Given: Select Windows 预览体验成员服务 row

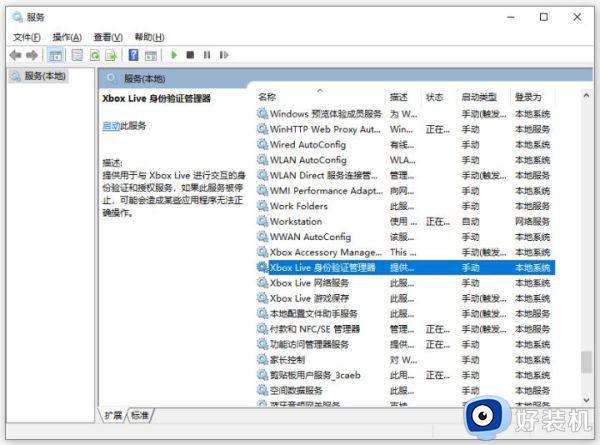Looking at the screenshot, I should (x=406, y=114).
